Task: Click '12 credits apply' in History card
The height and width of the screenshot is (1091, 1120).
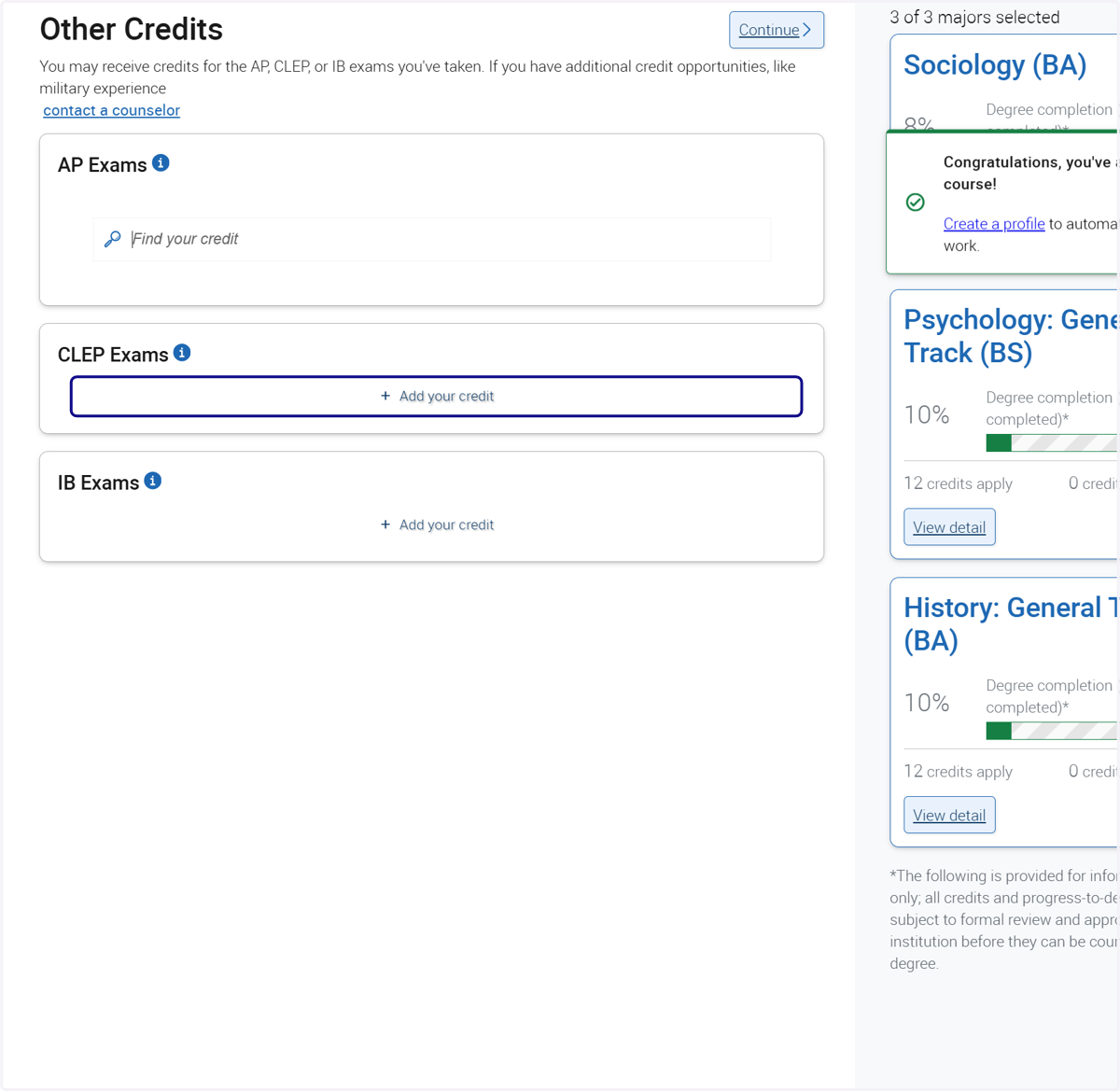Action: click(x=958, y=772)
